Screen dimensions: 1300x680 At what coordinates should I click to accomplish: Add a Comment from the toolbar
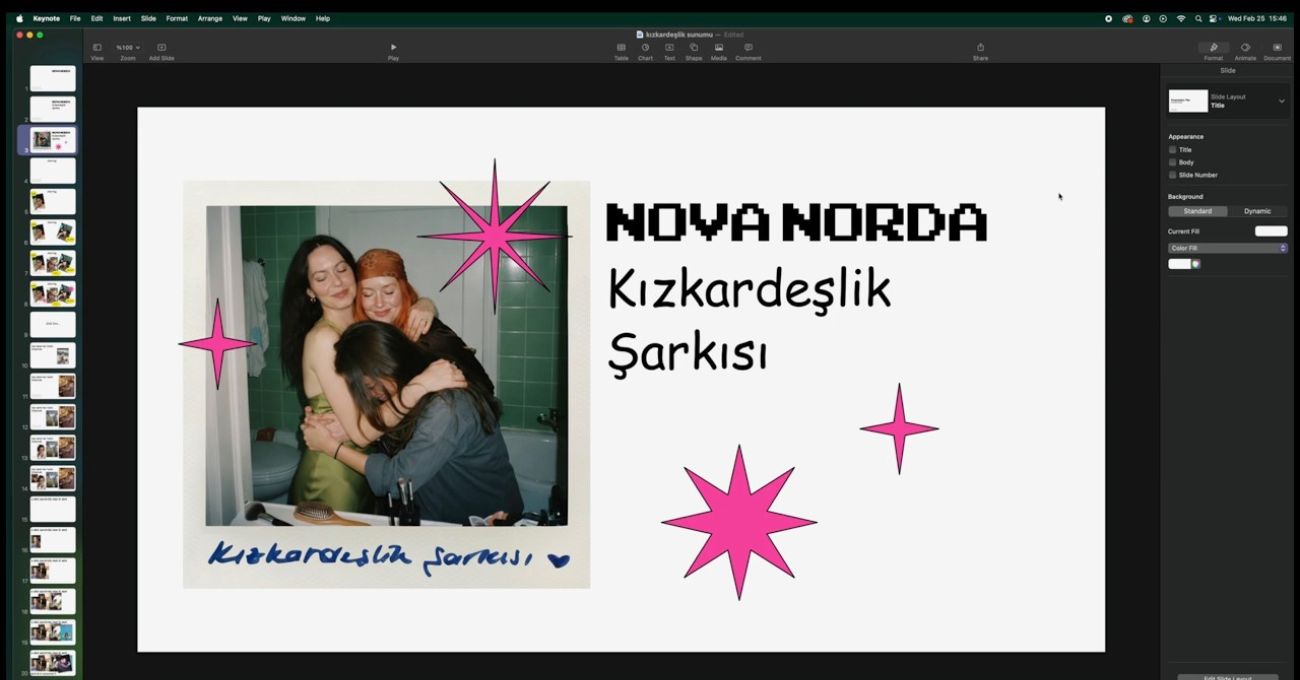[x=748, y=51]
